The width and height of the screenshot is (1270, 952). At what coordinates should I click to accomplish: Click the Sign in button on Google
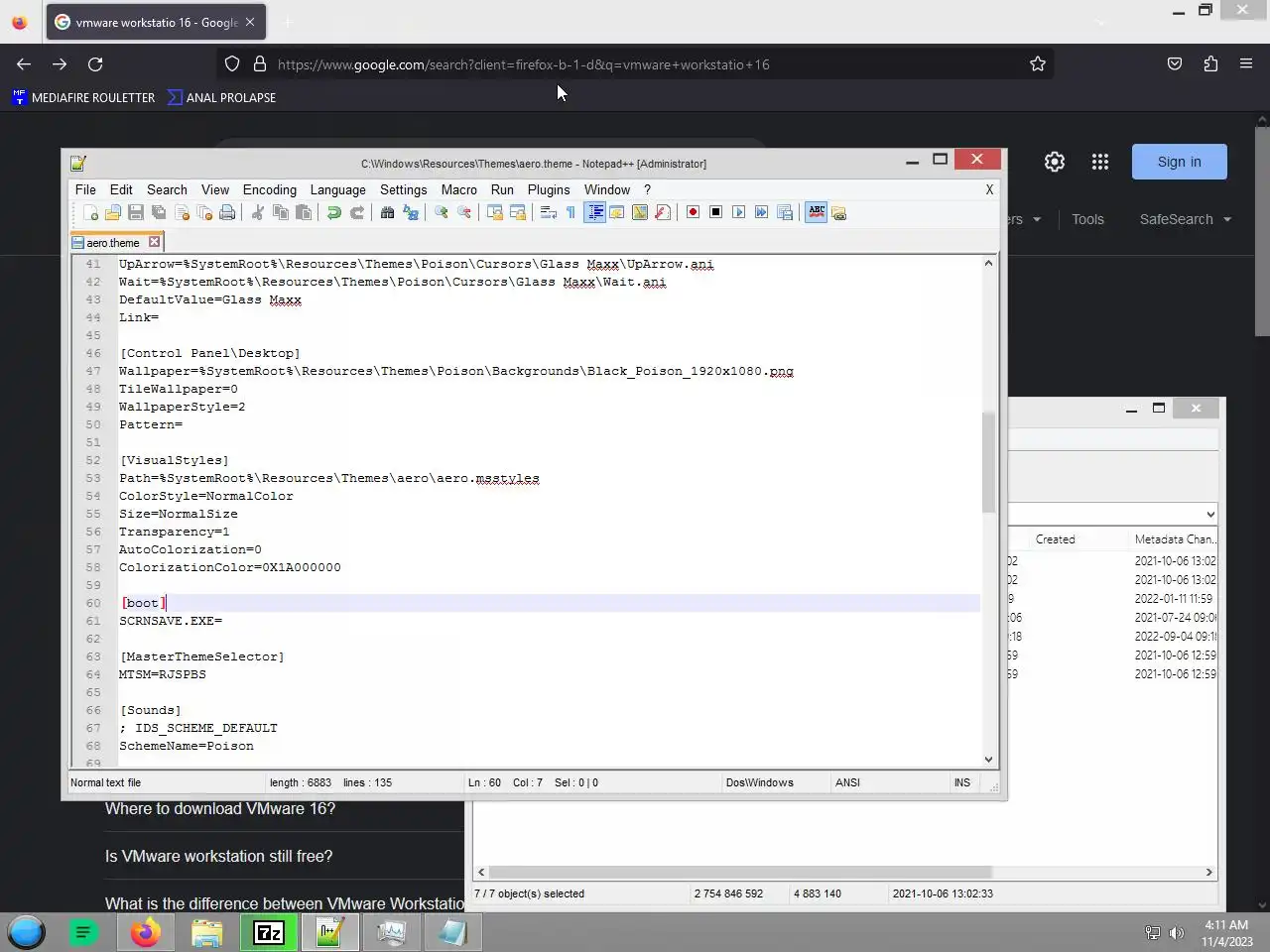click(x=1179, y=162)
